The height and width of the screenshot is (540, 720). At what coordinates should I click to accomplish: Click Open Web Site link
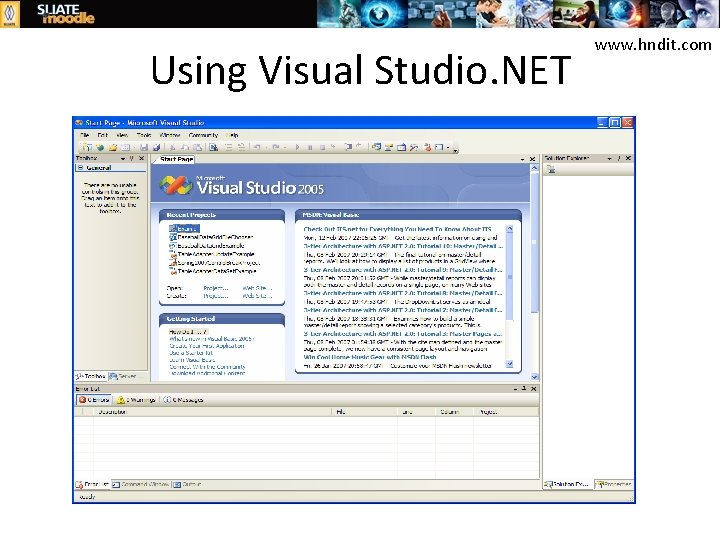point(257,288)
